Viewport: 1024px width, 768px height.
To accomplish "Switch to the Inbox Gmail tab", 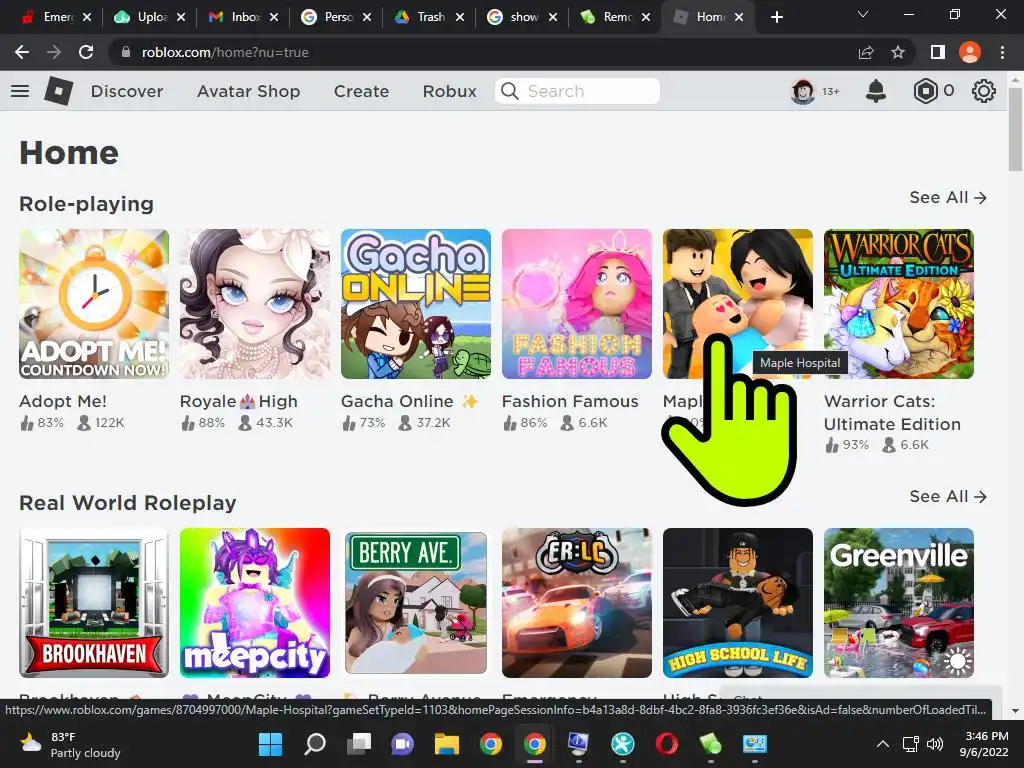I will tap(242, 17).
